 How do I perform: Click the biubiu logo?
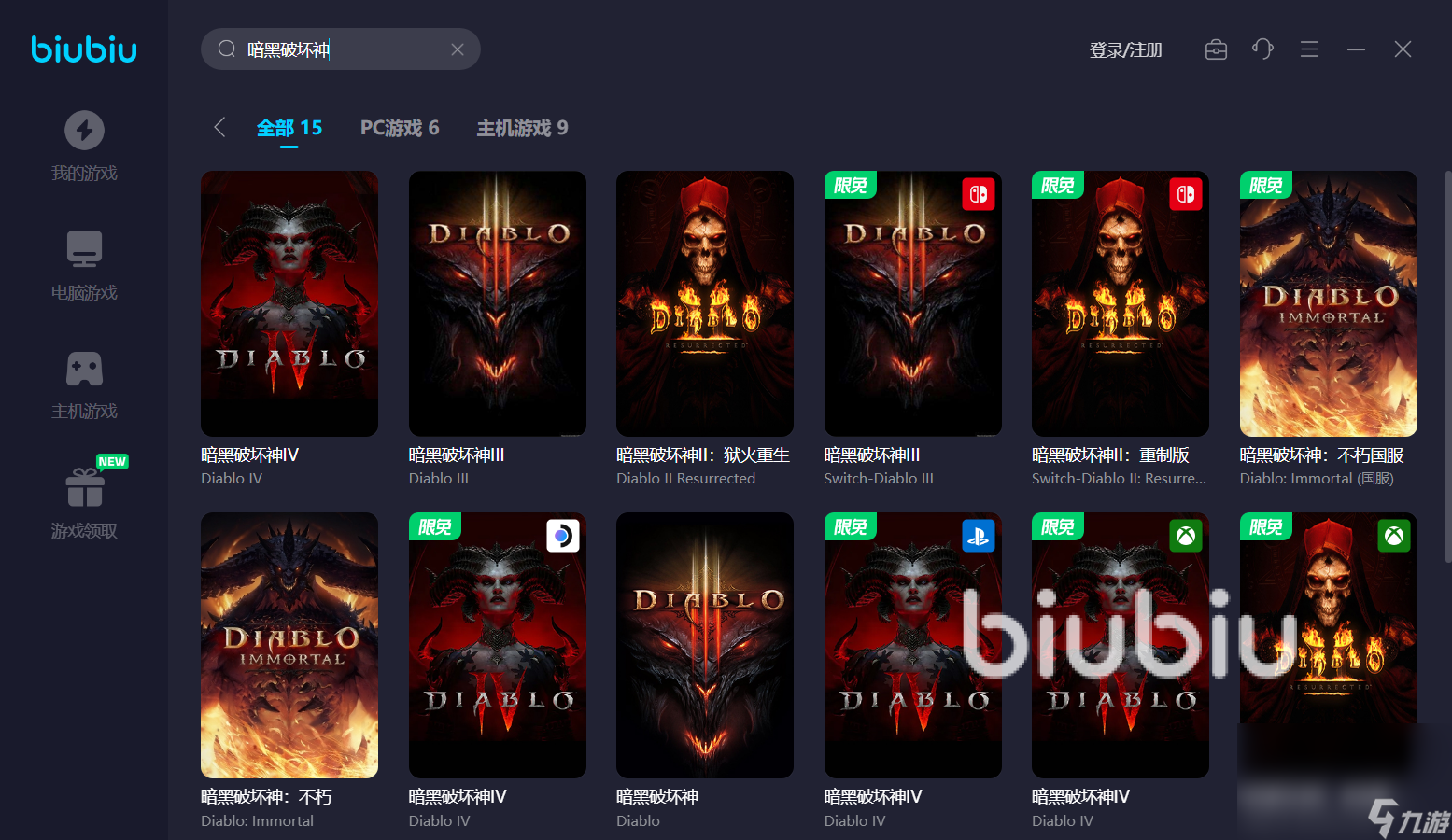[x=84, y=49]
